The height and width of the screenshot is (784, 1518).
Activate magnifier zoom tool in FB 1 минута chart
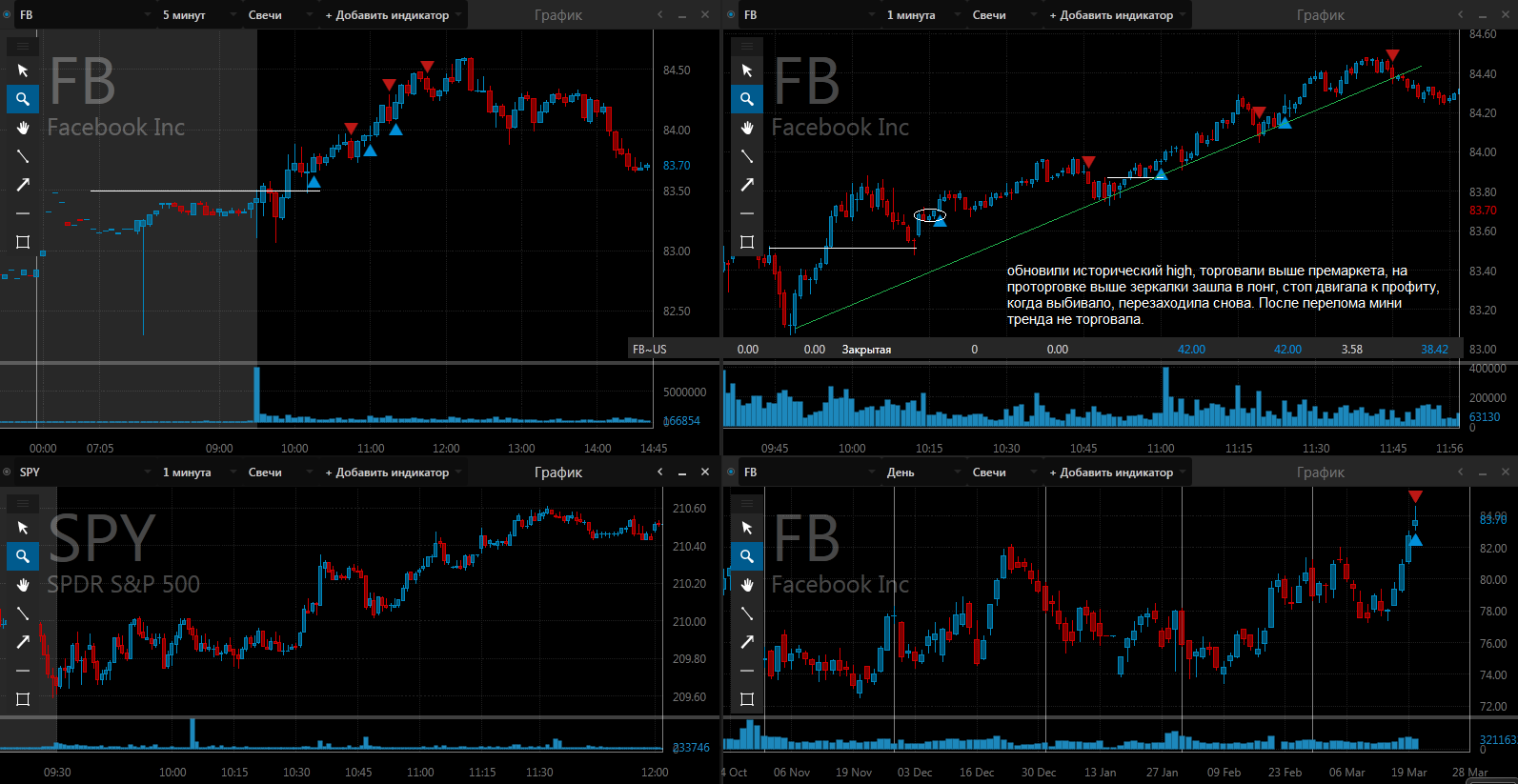(x=747, y=99)
